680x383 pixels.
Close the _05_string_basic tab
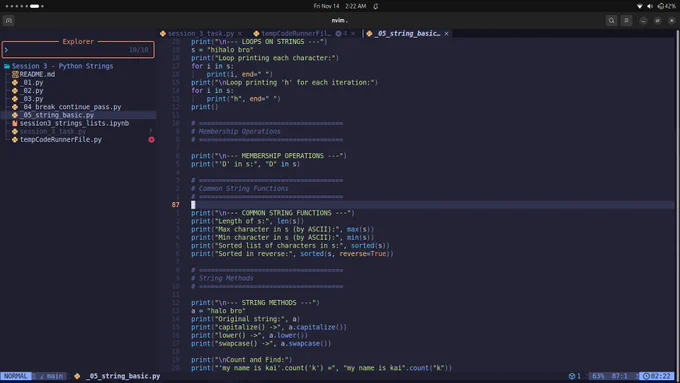[446, 33]
